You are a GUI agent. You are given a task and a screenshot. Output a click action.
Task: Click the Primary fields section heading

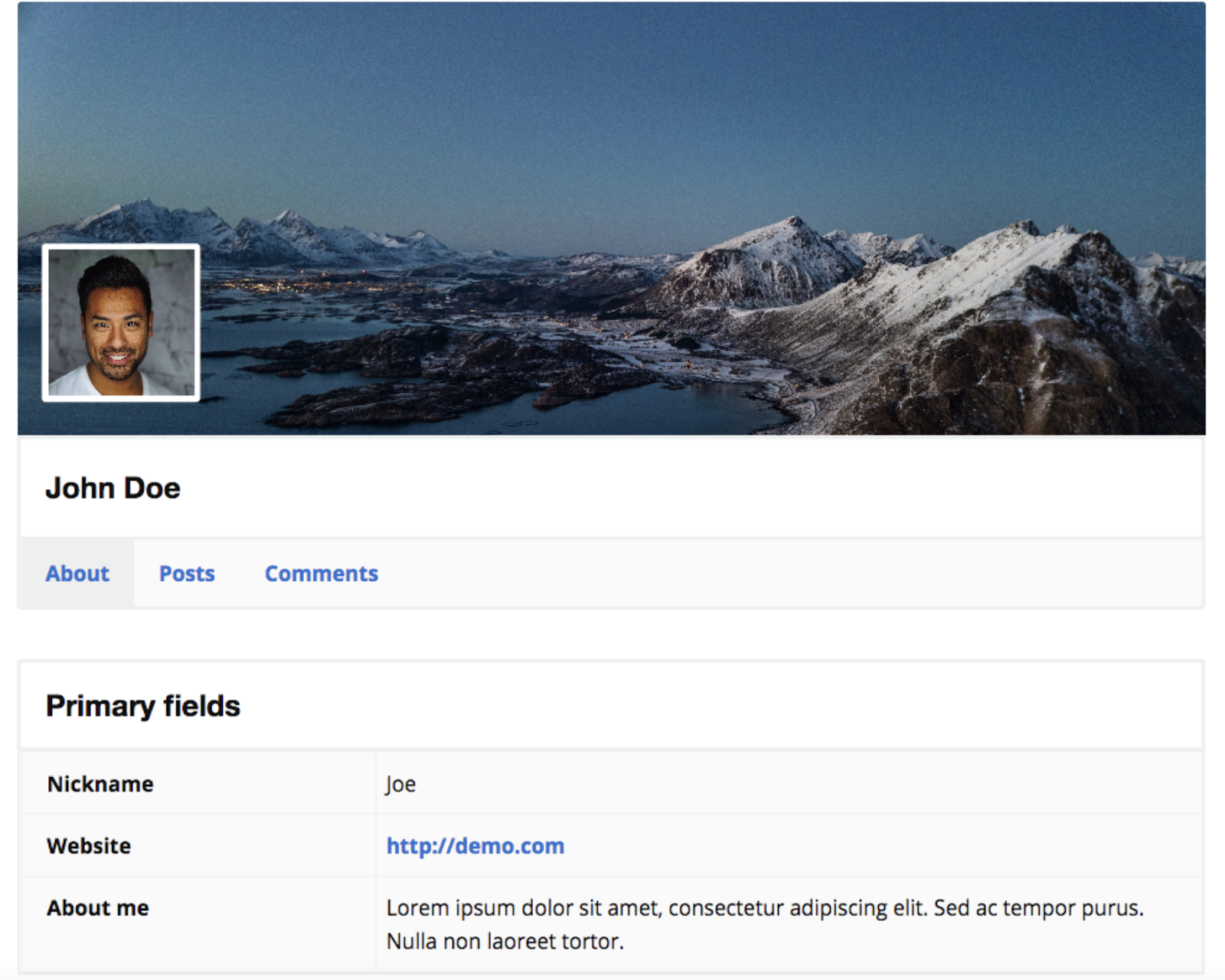(x=142, y=706)
